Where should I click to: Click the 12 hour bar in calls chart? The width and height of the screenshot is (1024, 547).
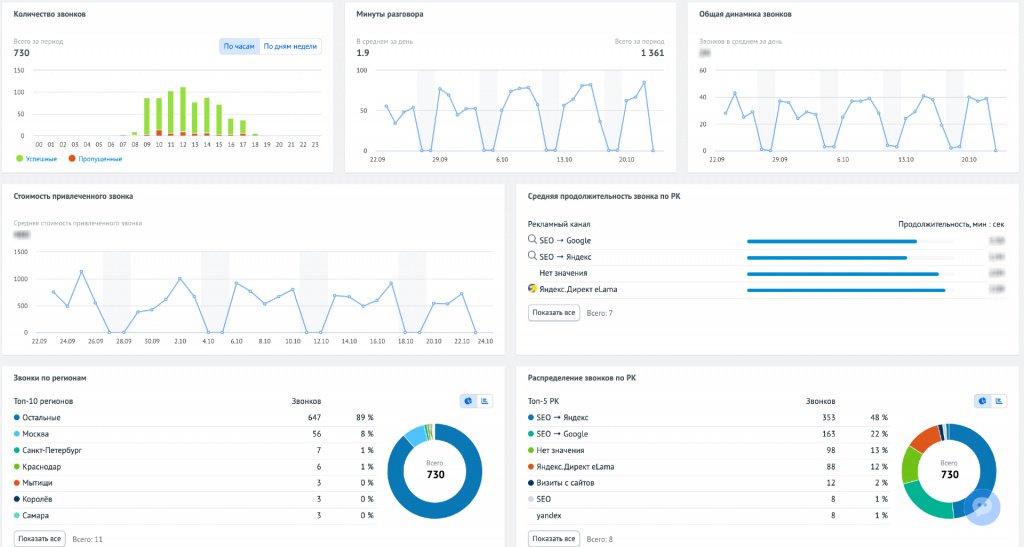point(183,111)
